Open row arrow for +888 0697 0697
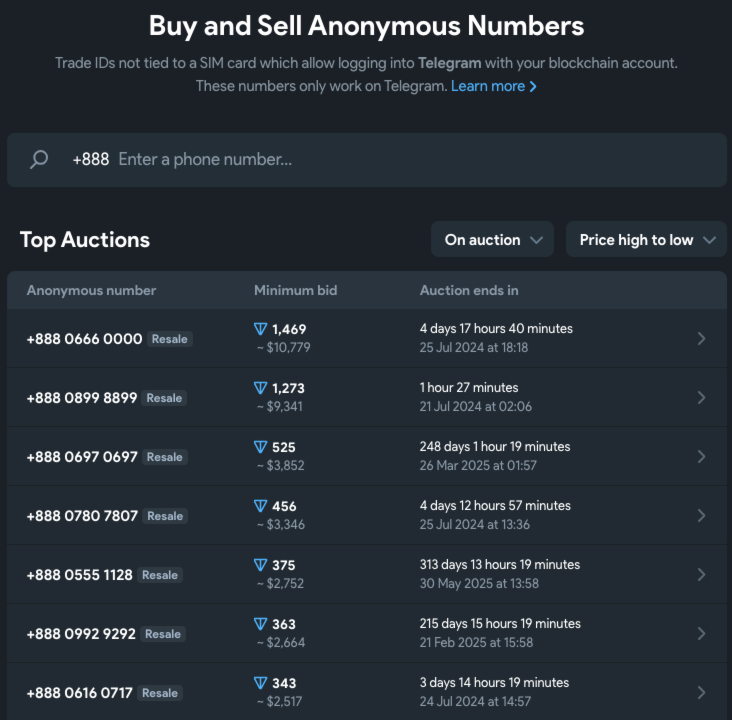This screenshot has height=720, width=732. coord(701,457)
